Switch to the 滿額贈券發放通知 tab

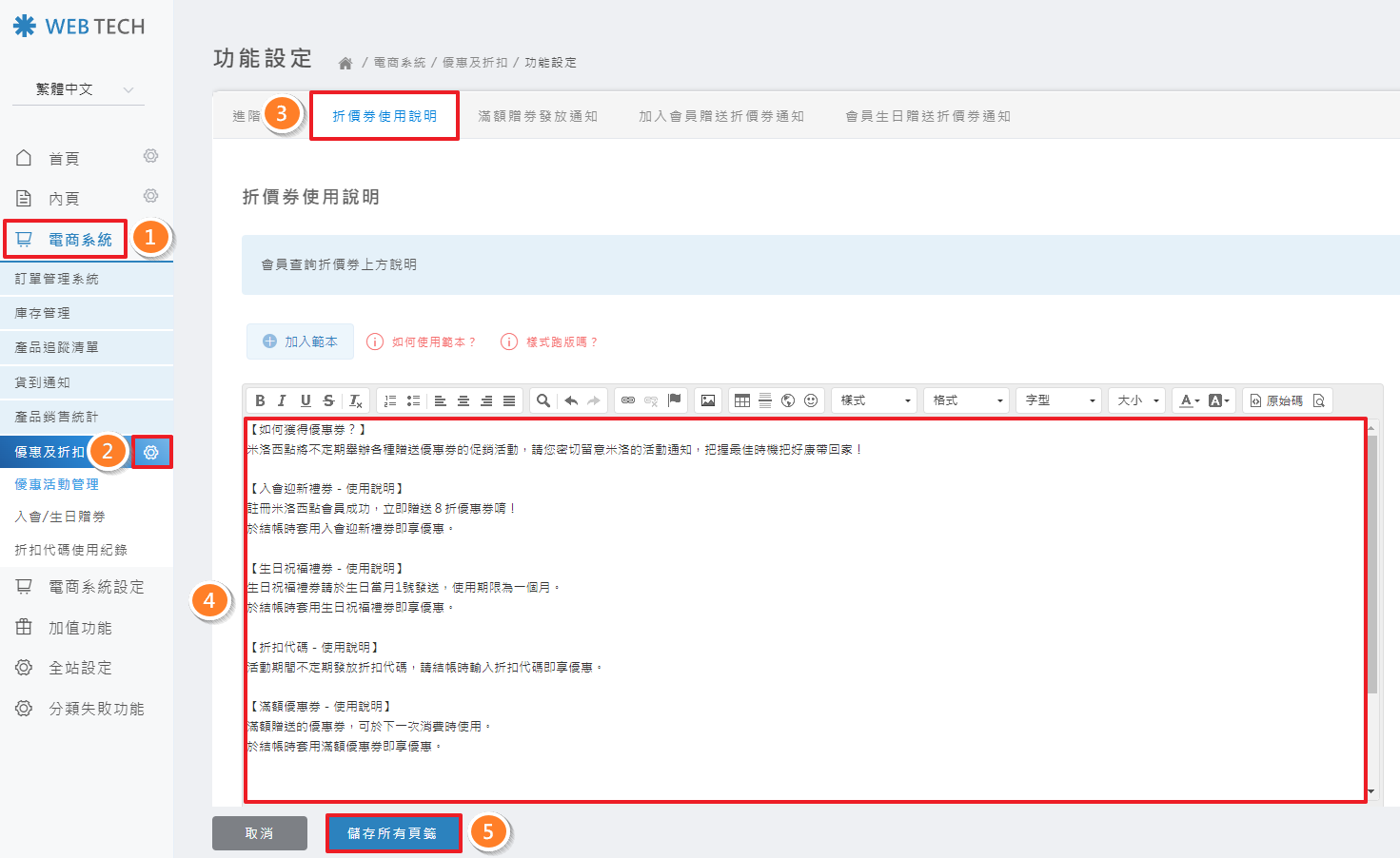(539, 115)
